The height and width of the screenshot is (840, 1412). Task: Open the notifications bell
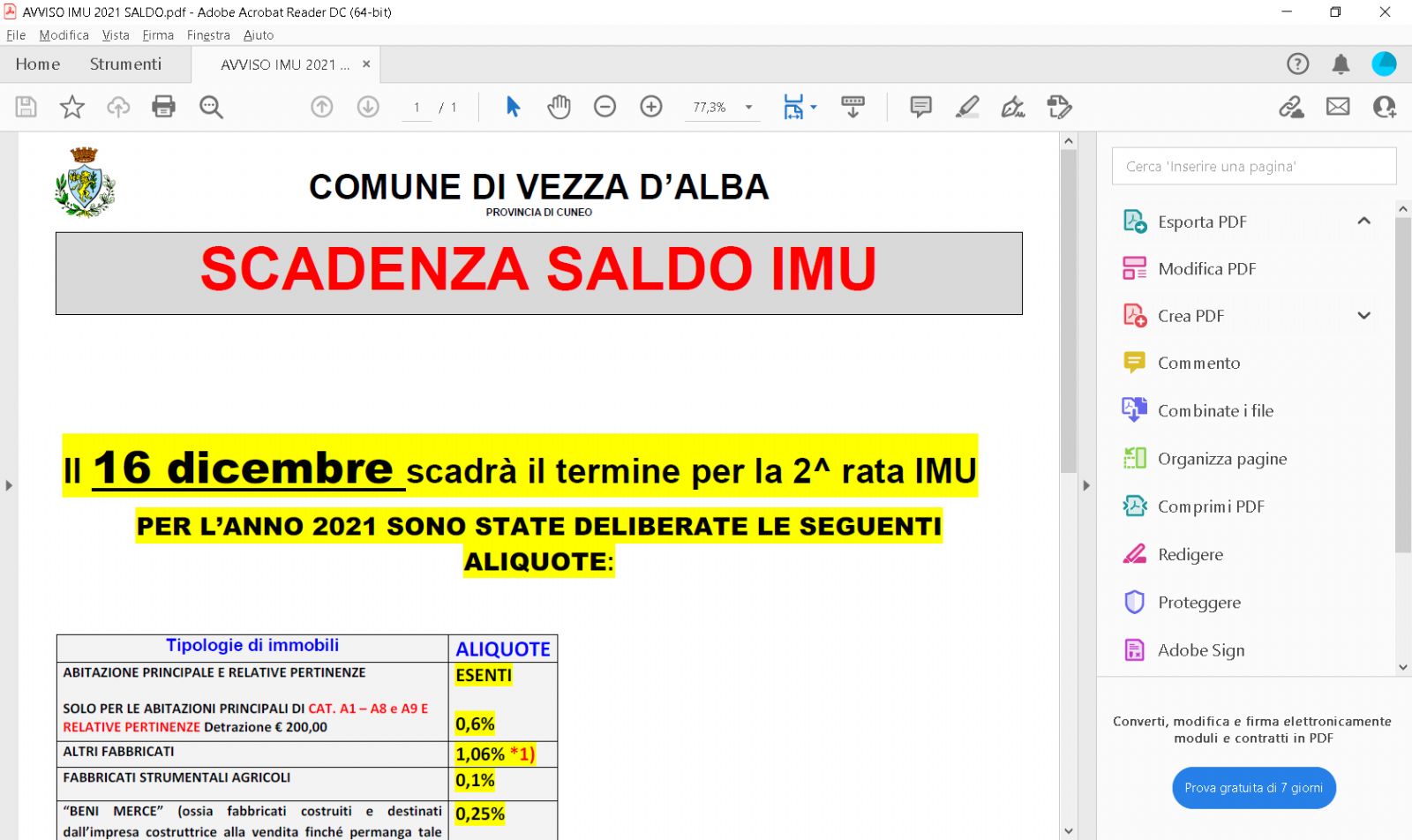coord(1341,64)
